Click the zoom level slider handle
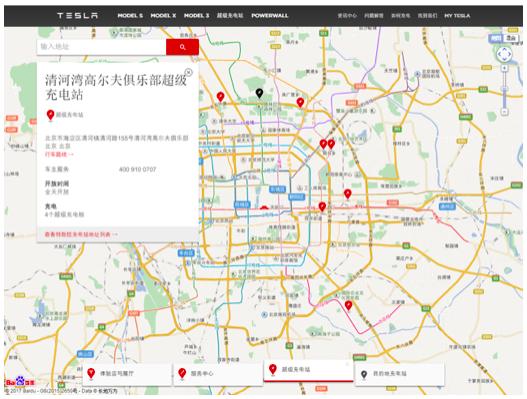527x399 pixels. coord(504,89)
